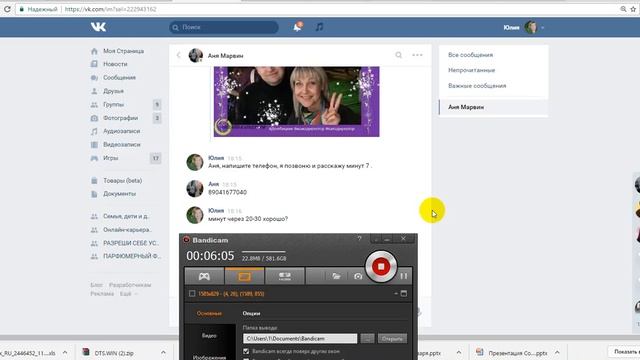This screenshot has width=640, height=360.
Task: Open Аудиозаписи section
Action: point(121,131)
